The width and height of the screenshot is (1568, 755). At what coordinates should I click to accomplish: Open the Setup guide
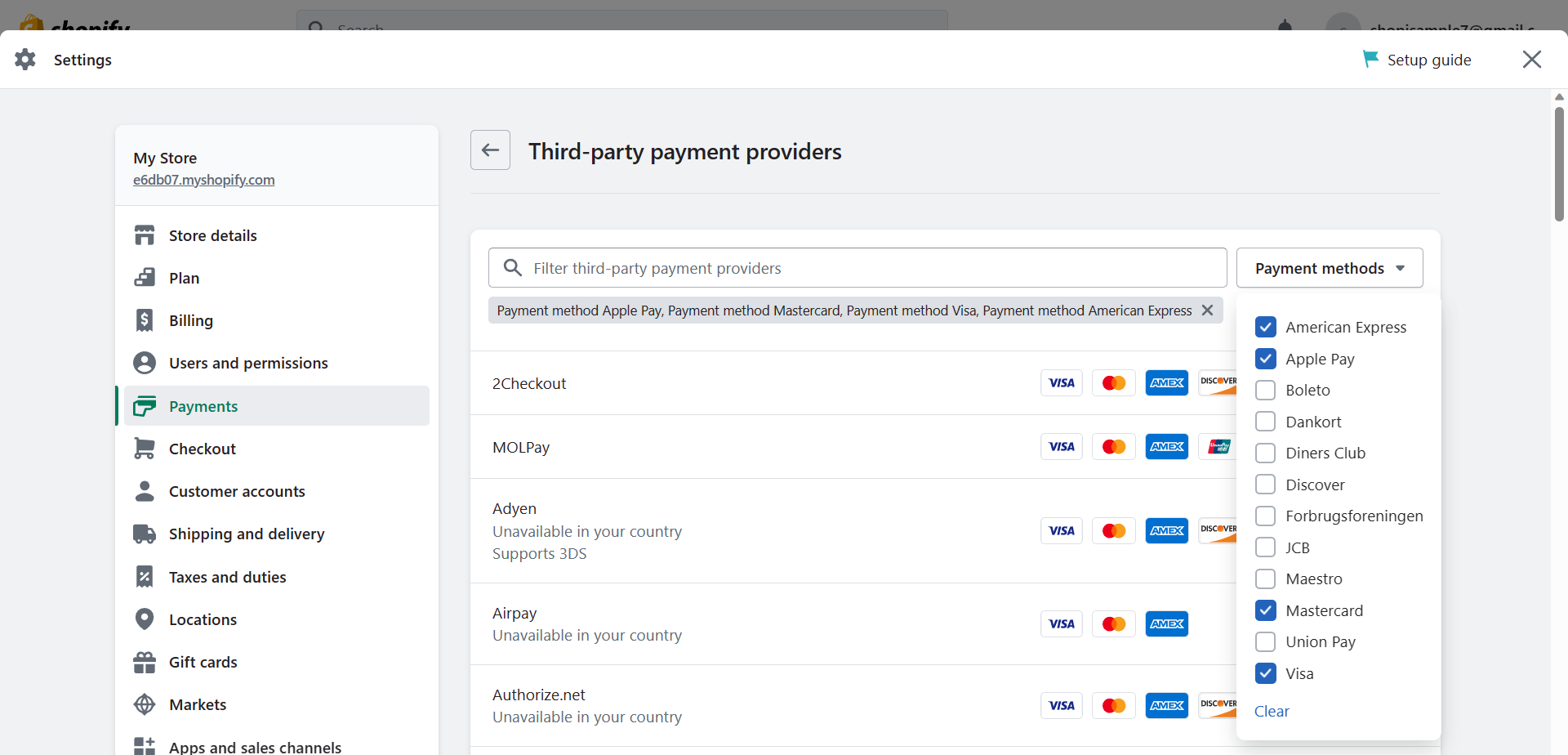pos(1417,60)
